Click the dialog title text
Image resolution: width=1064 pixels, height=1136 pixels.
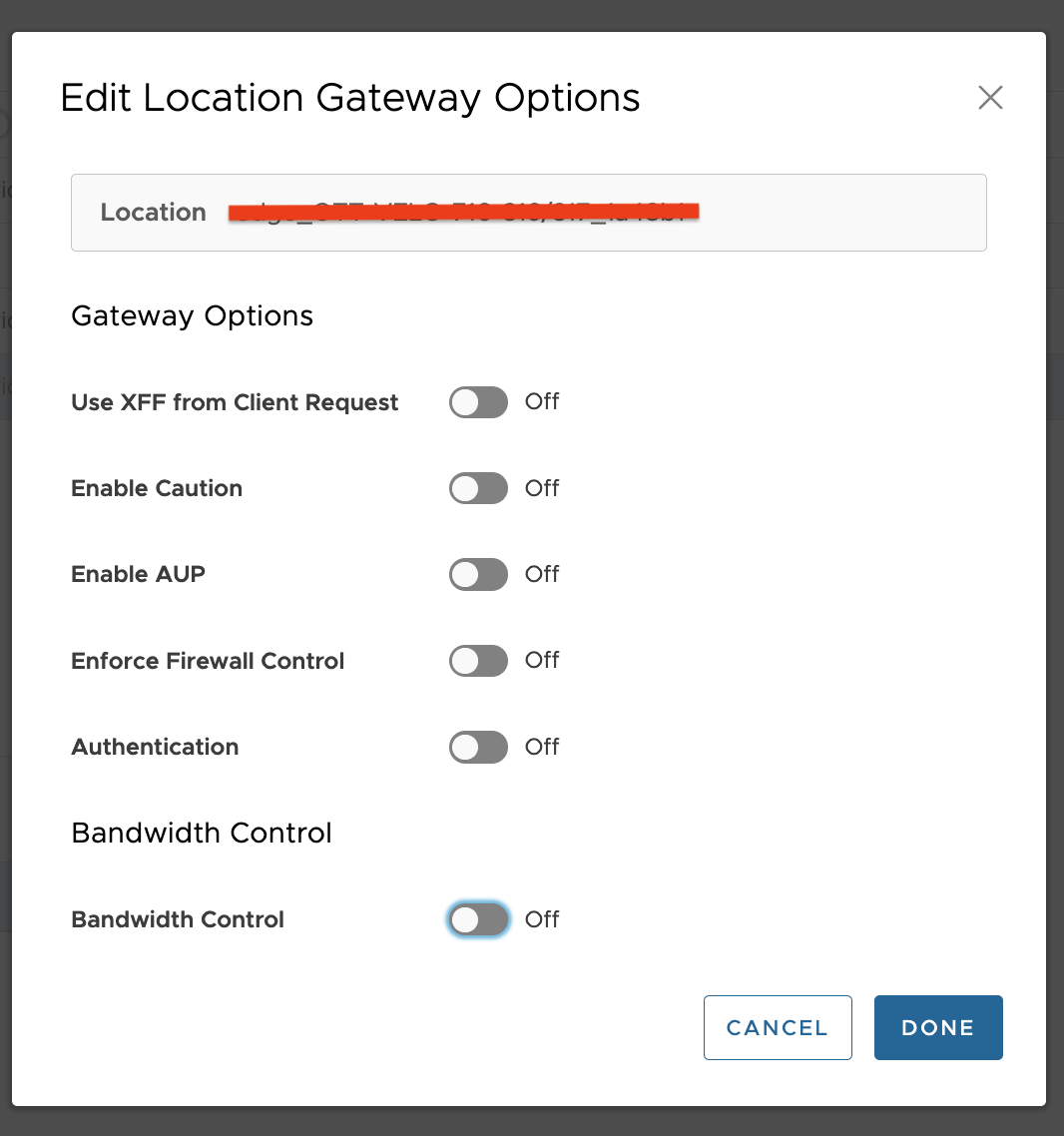(351, 98)
